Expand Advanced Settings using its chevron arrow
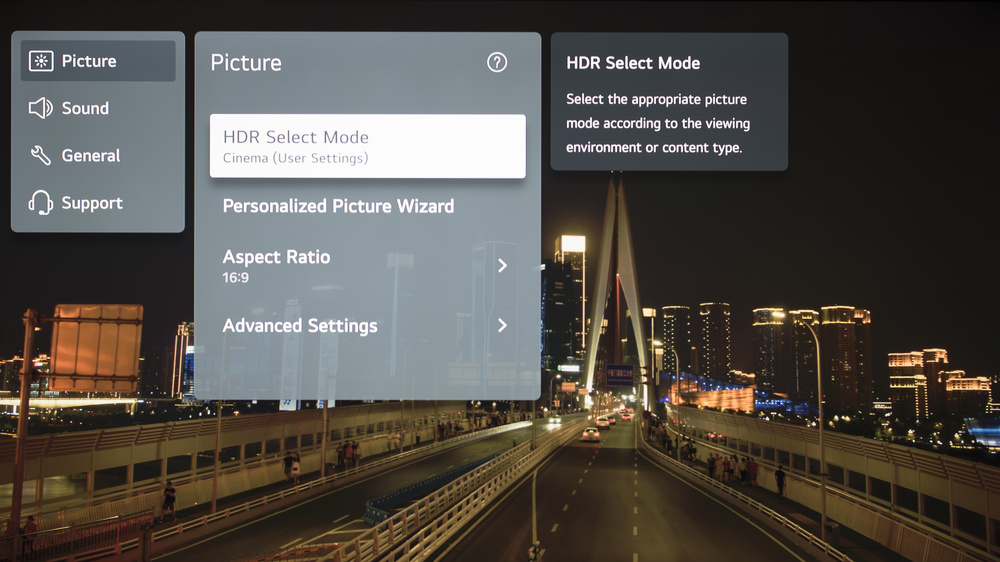Image resolution: width=1000 pixels, height=562 pixels. pyautogui.click(x=502, y=326)
